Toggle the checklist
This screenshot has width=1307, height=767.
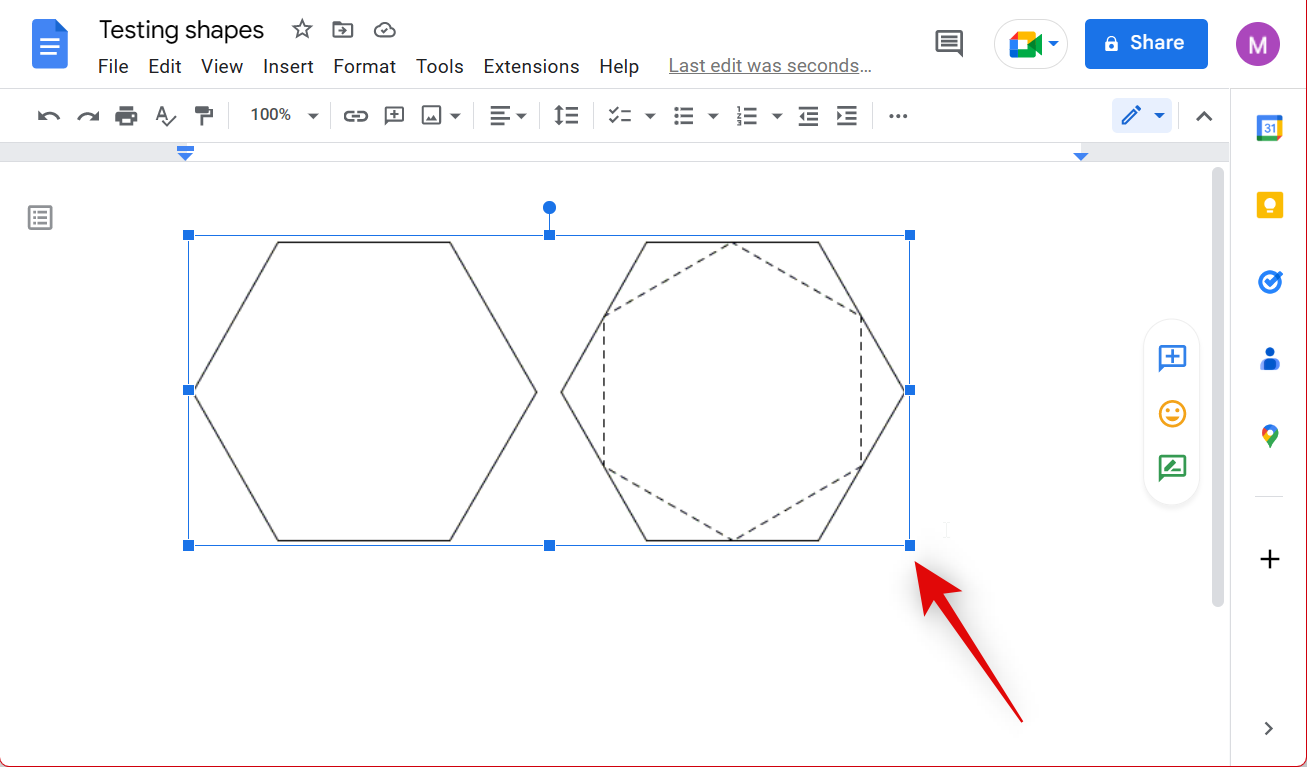(620, 116)
